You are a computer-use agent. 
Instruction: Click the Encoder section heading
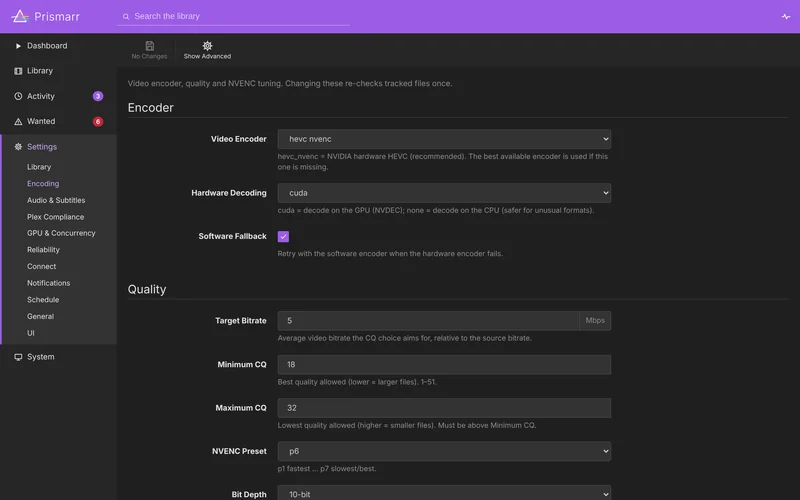point(151,108)
